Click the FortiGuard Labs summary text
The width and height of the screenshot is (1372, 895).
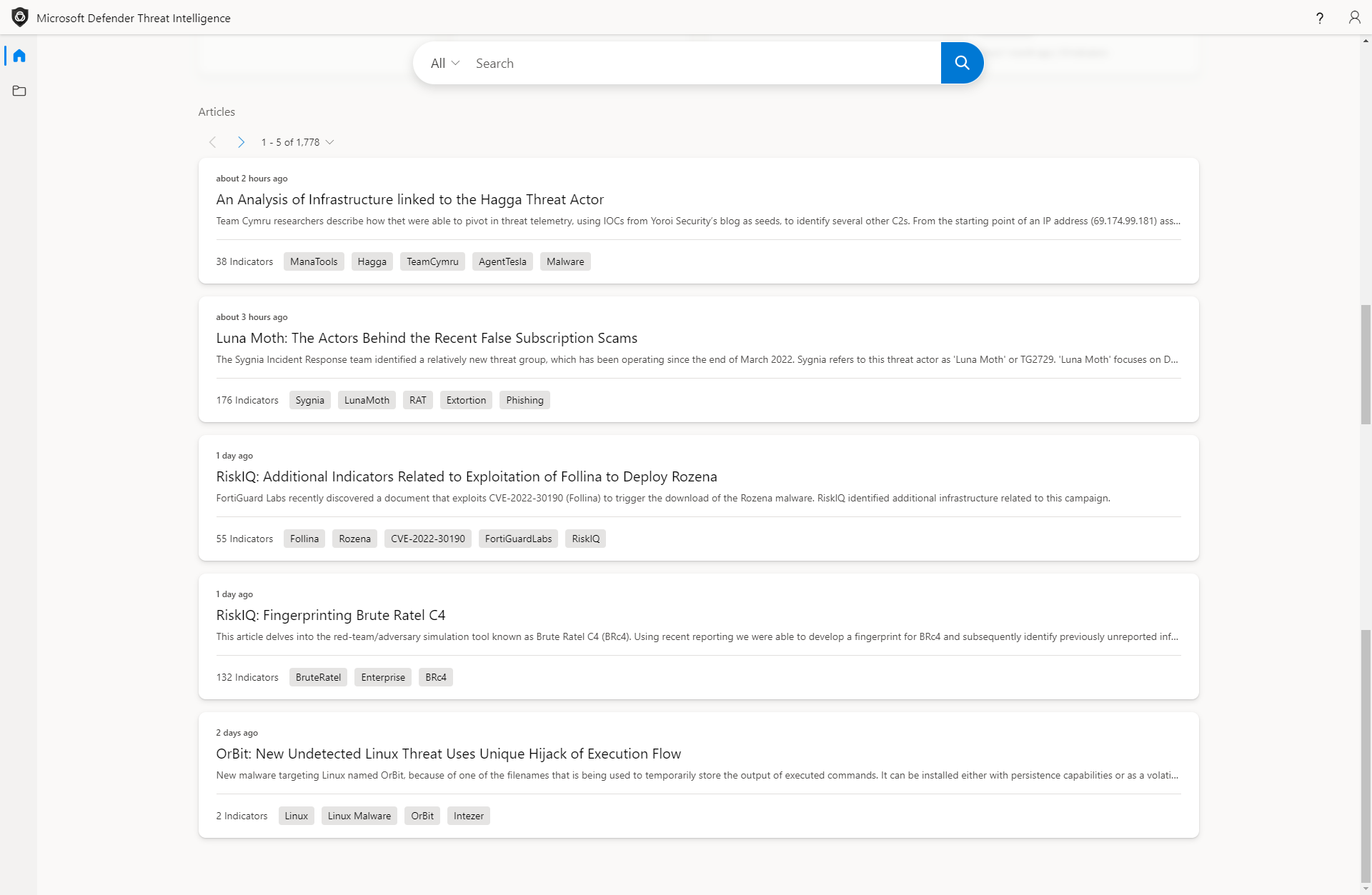663,498
